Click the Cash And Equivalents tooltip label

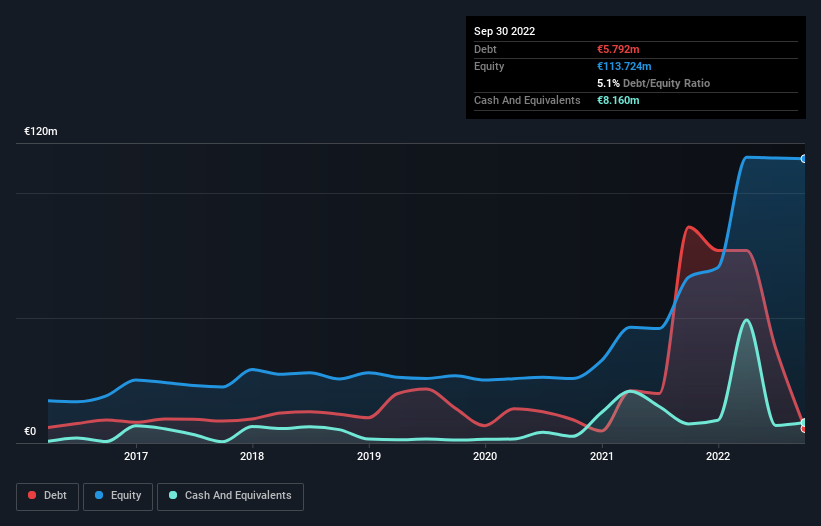point(527,100)
